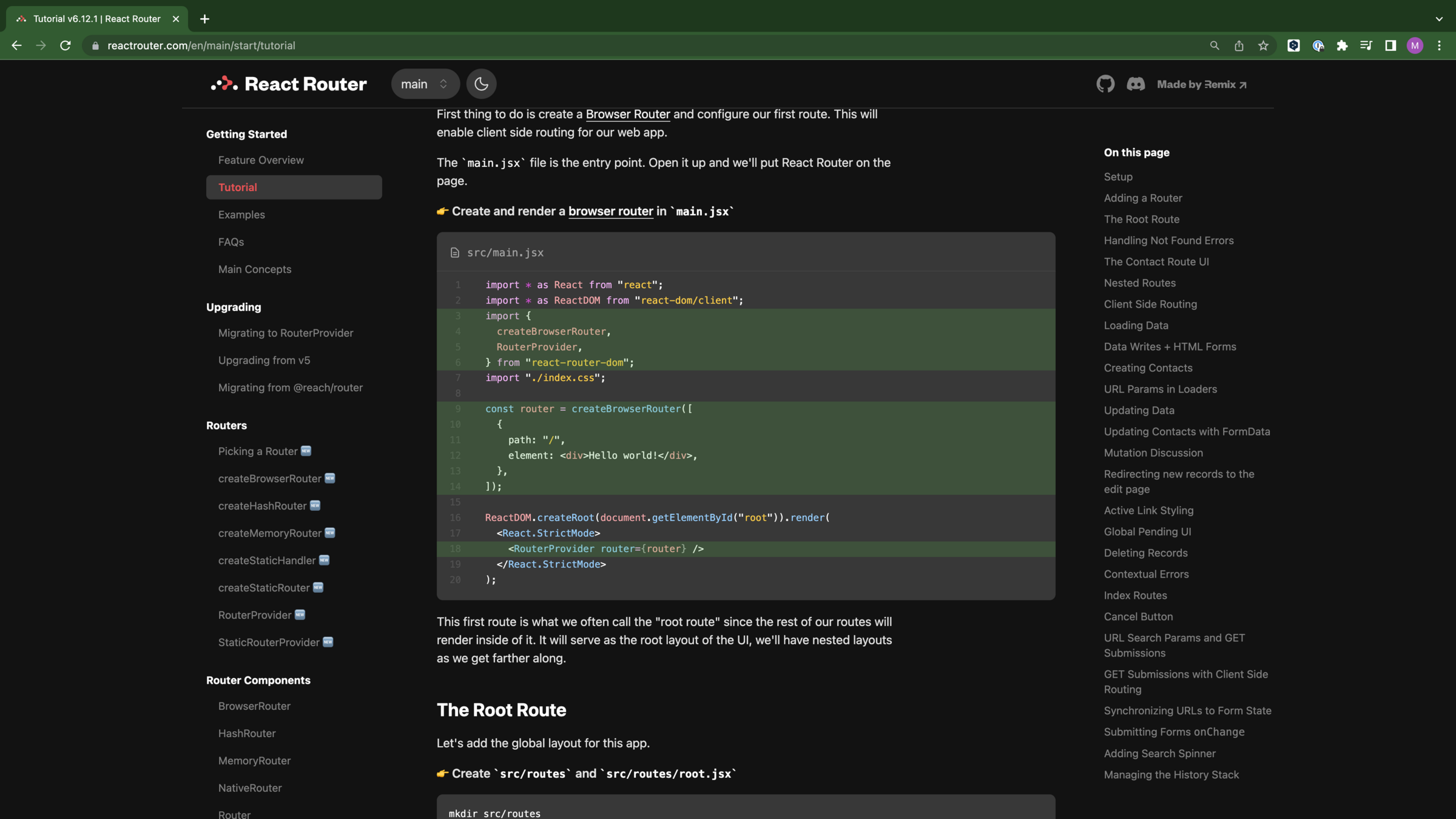The width and height of the screenshot is (1456, 819).
Task: Open Chrome three-dot menu
Action: pos(1439,45)
